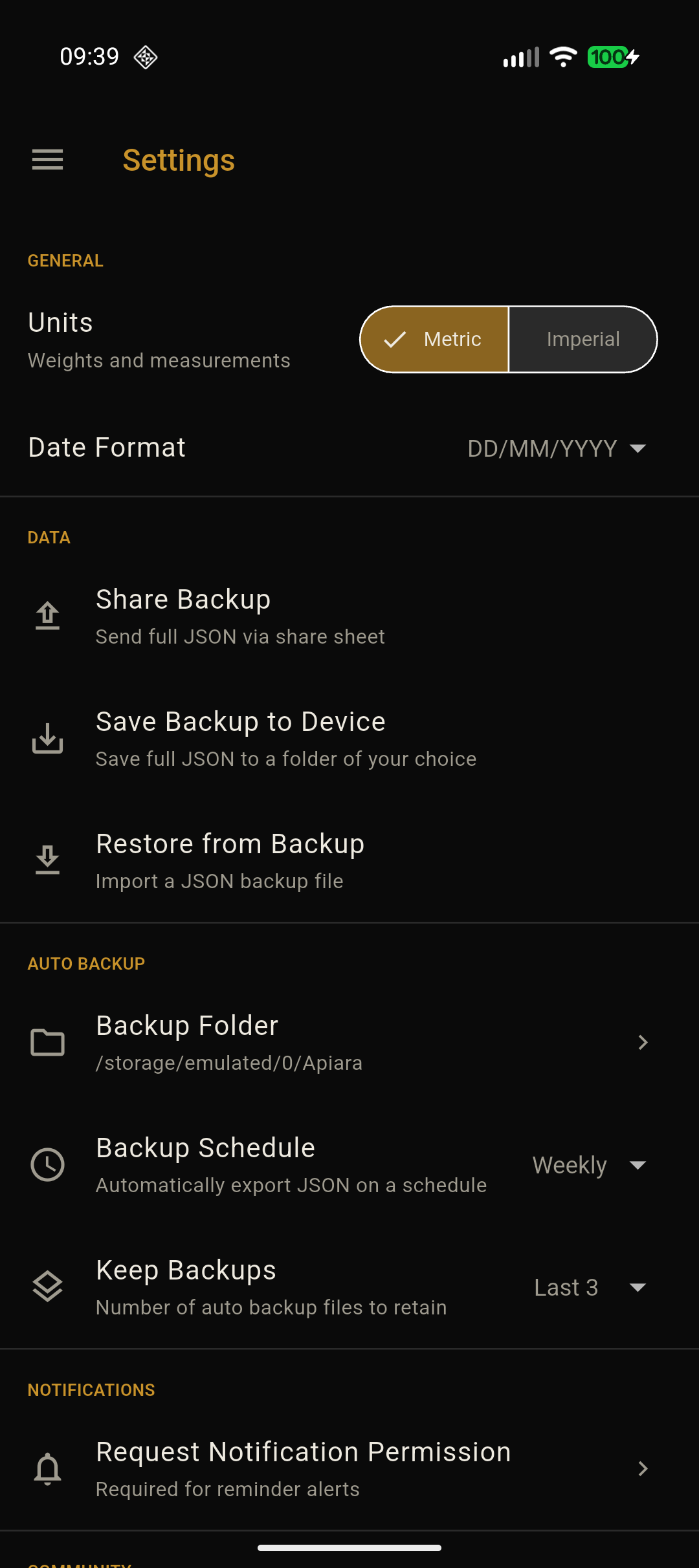This screenshot has width=699, height=1568.
Task: Tap the Restore from Backup import icon
Action: (48, 860)
